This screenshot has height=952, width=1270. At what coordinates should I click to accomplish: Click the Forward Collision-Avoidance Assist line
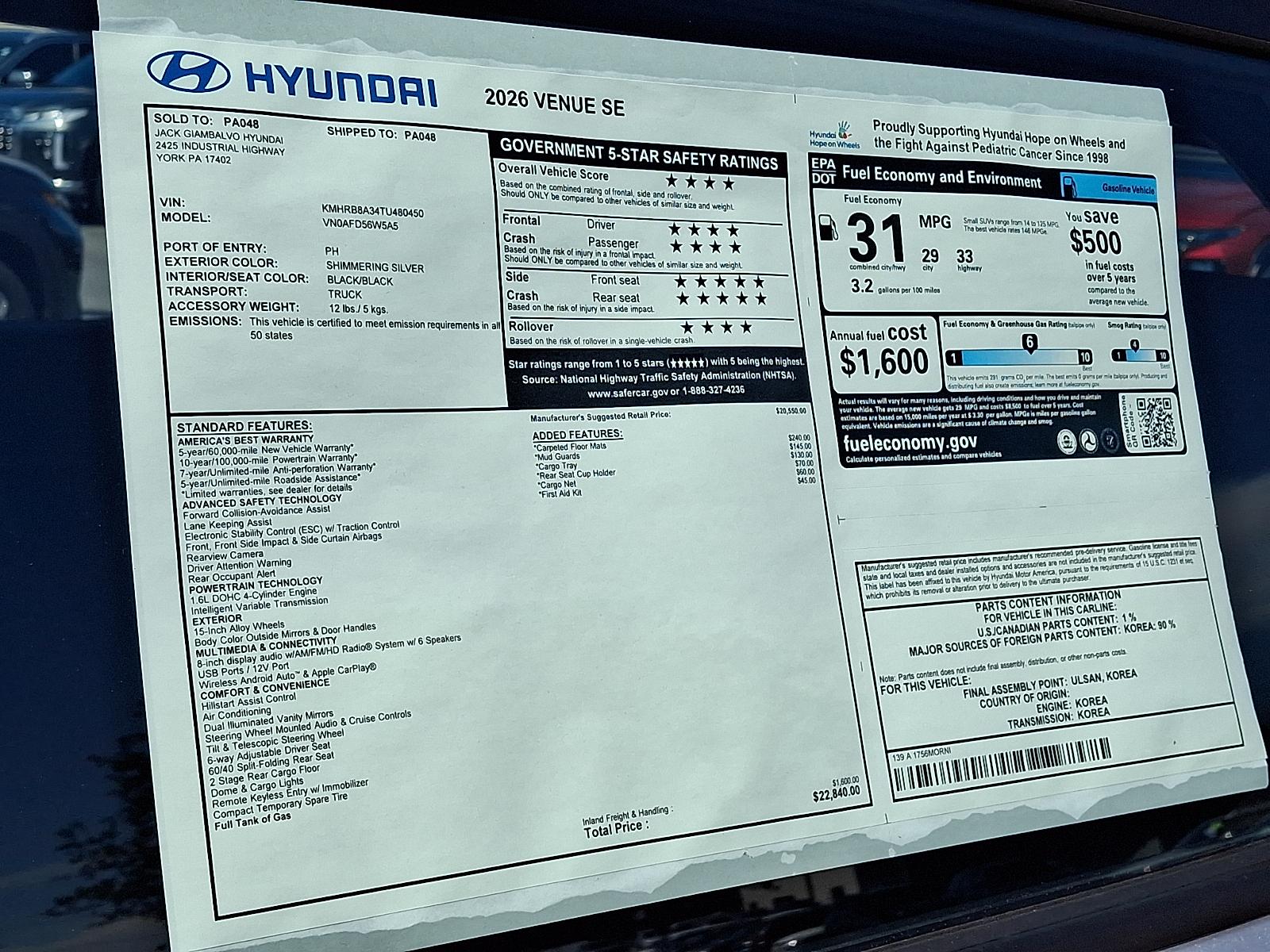tap(256, 512)
